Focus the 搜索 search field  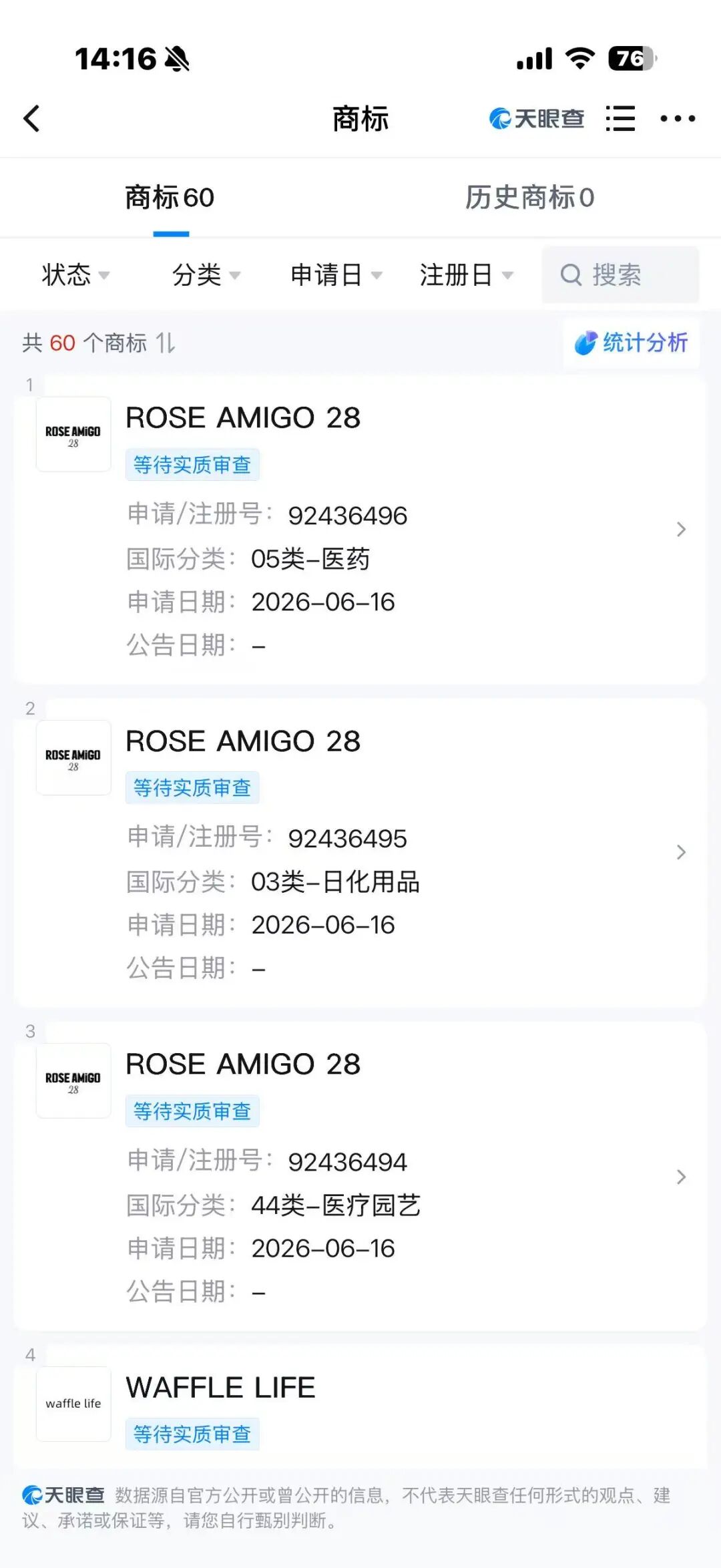(x=620, y=274)
